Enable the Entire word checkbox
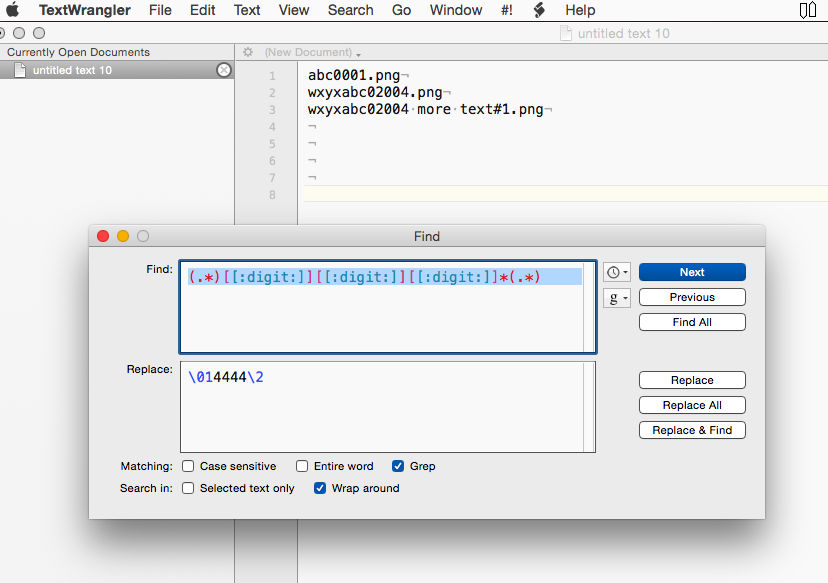 point(302,466)
